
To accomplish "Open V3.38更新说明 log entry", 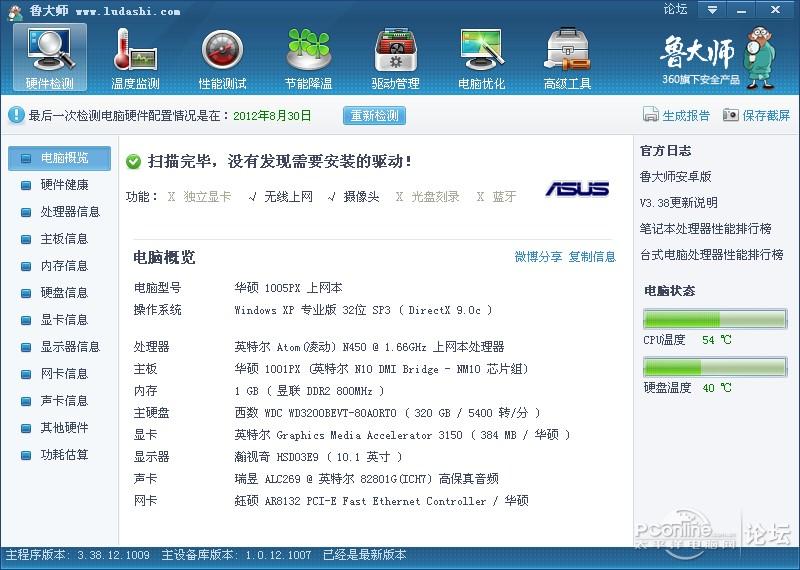I will point(679,203).
